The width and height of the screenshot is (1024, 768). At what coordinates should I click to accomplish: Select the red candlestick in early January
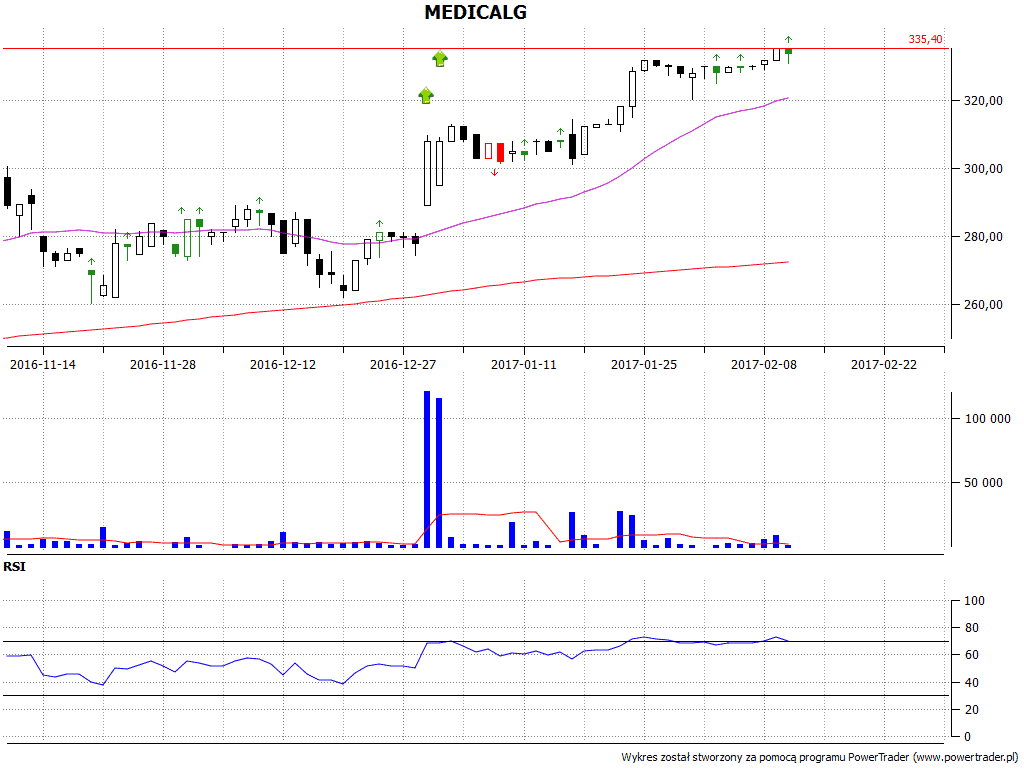tap(501, 152)
